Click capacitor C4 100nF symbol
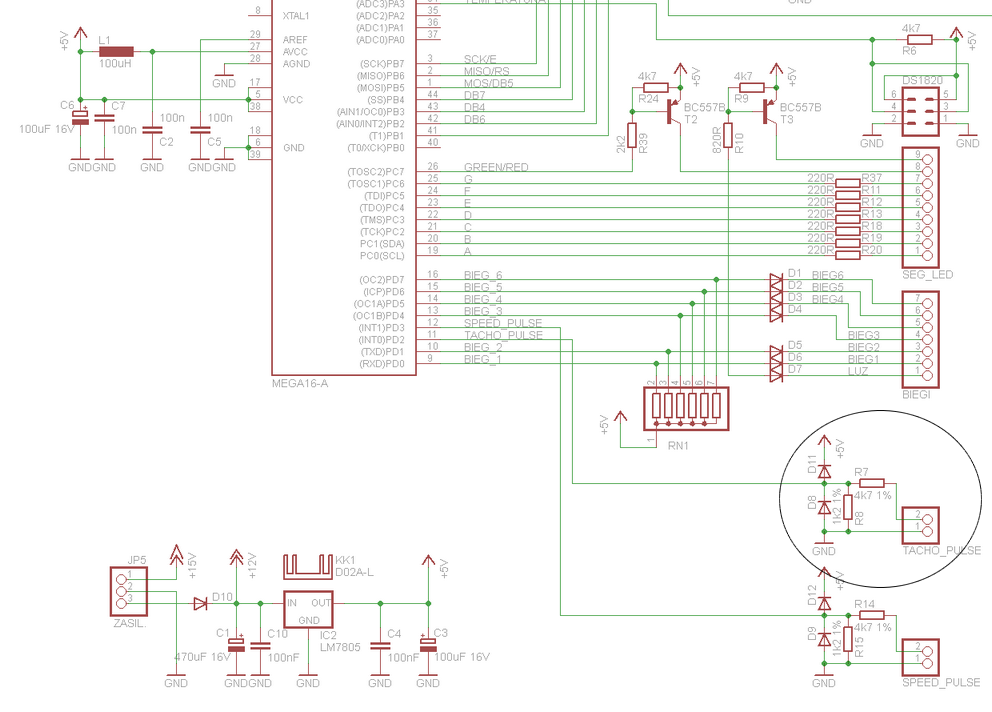 380,646
